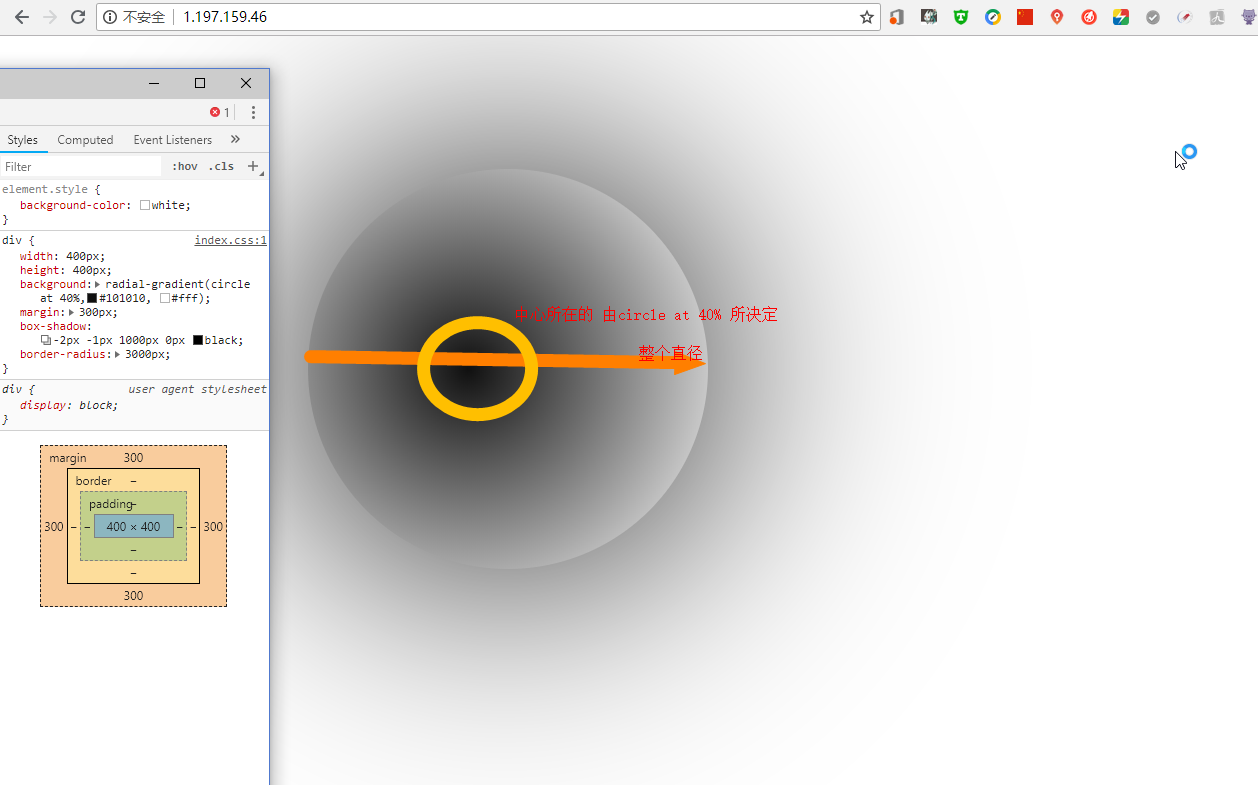This screenshot has height=785, width=1258.
Task: Click the top margin 300 in box model
Action: click(133, 458)
